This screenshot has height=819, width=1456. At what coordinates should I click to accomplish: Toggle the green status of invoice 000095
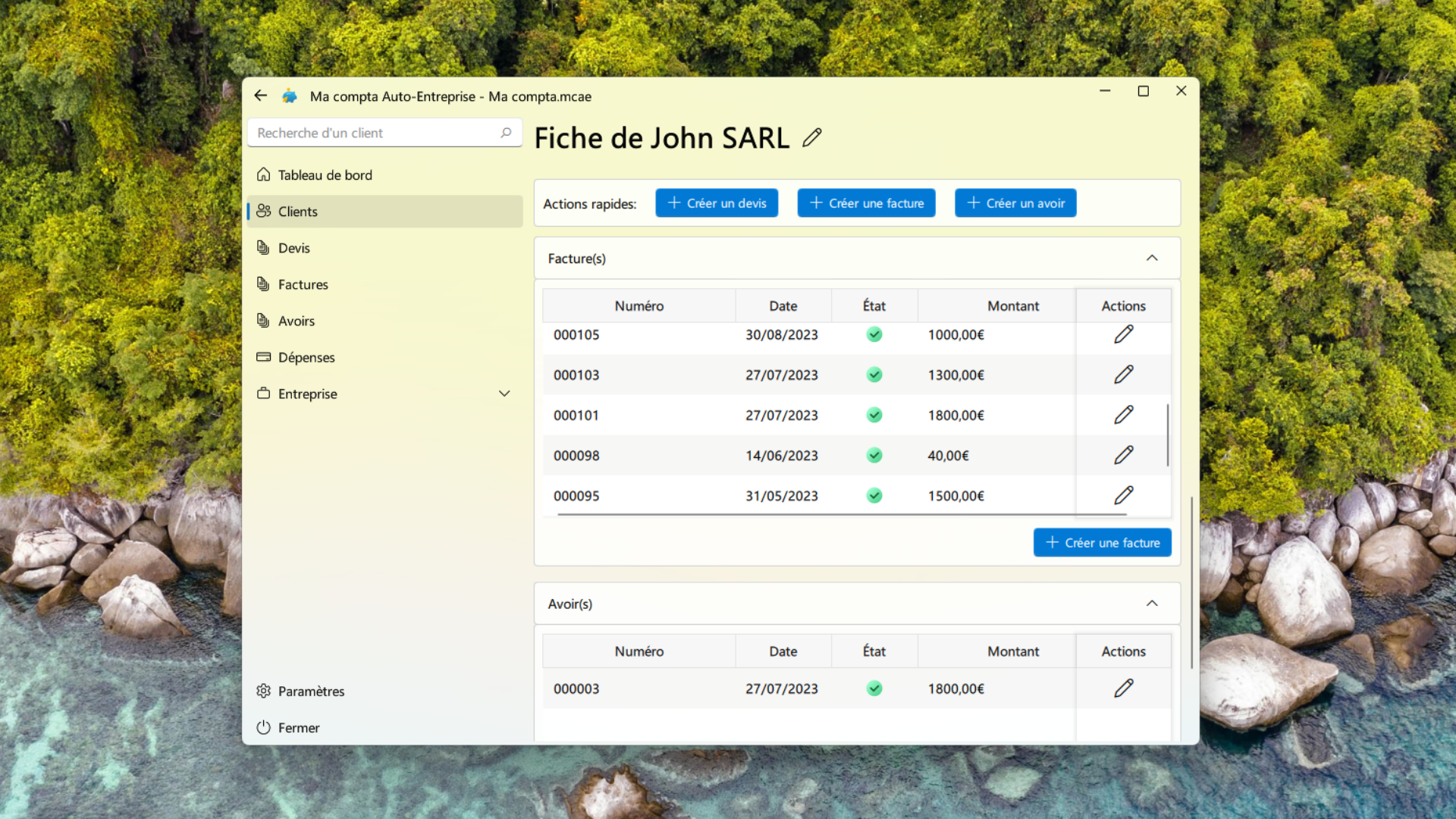[874, 496]
